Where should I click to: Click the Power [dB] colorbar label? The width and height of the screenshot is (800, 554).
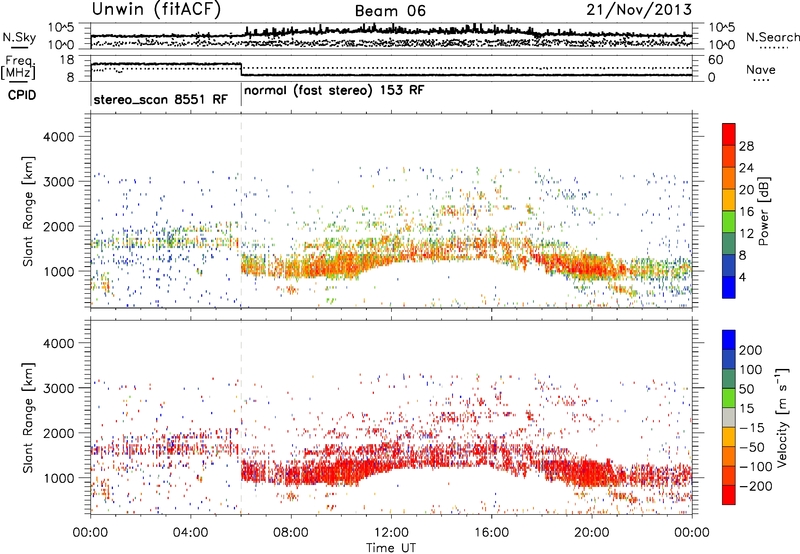pos(764,211)
